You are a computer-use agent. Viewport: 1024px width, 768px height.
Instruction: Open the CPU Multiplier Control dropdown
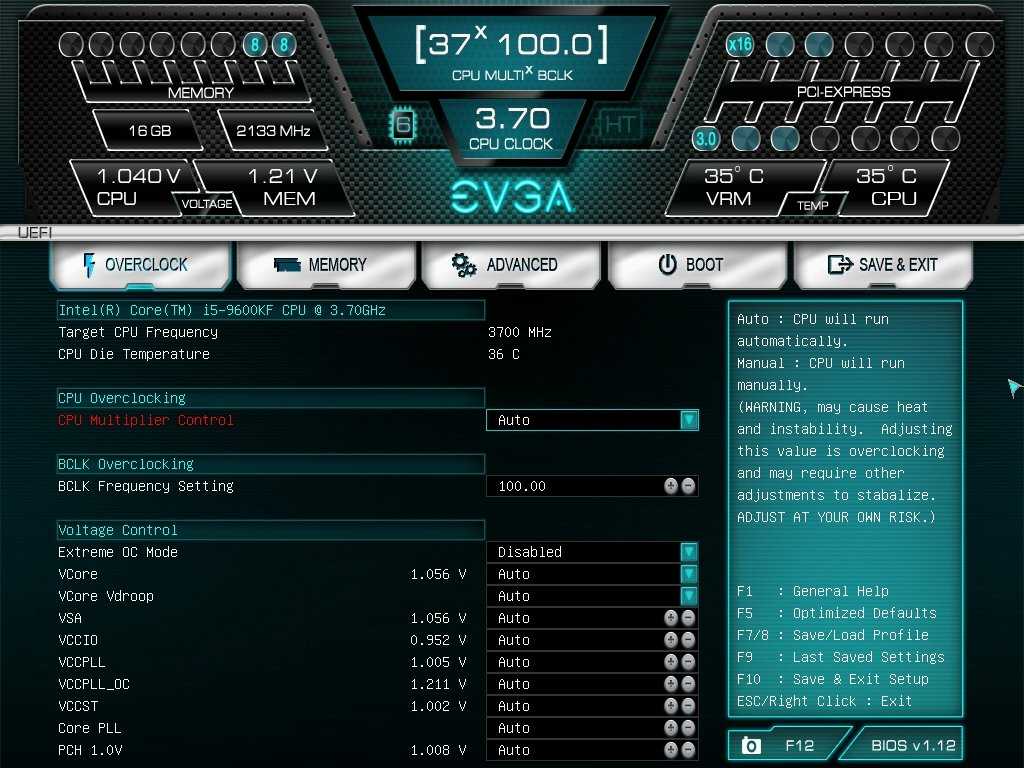(688, 420)
